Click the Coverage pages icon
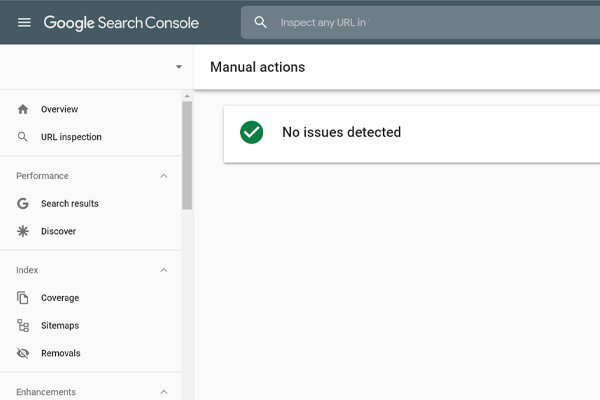Viewport: 600px width, 400px height. pyautogui.click(x=23, y=297)
